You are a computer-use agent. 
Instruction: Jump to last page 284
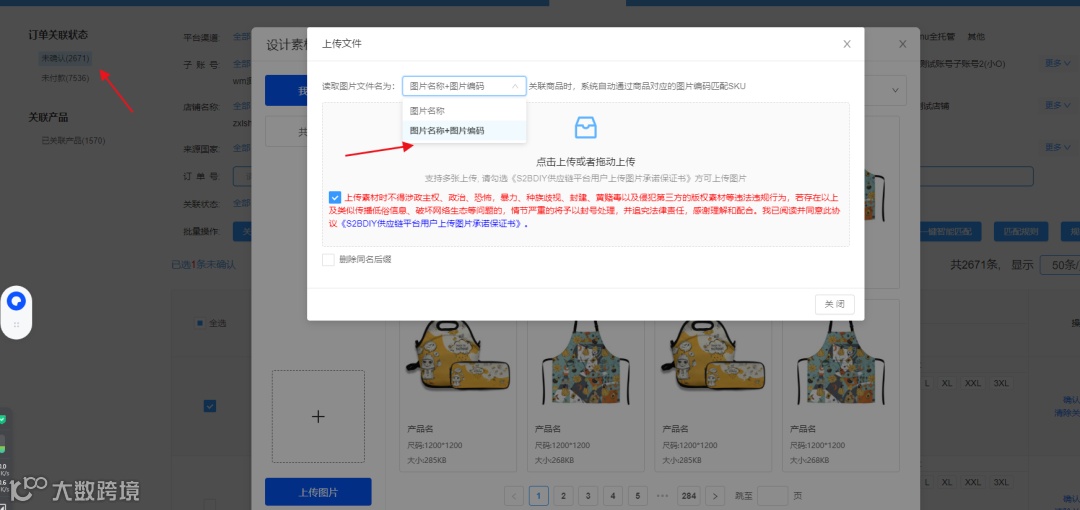point(689,495)
